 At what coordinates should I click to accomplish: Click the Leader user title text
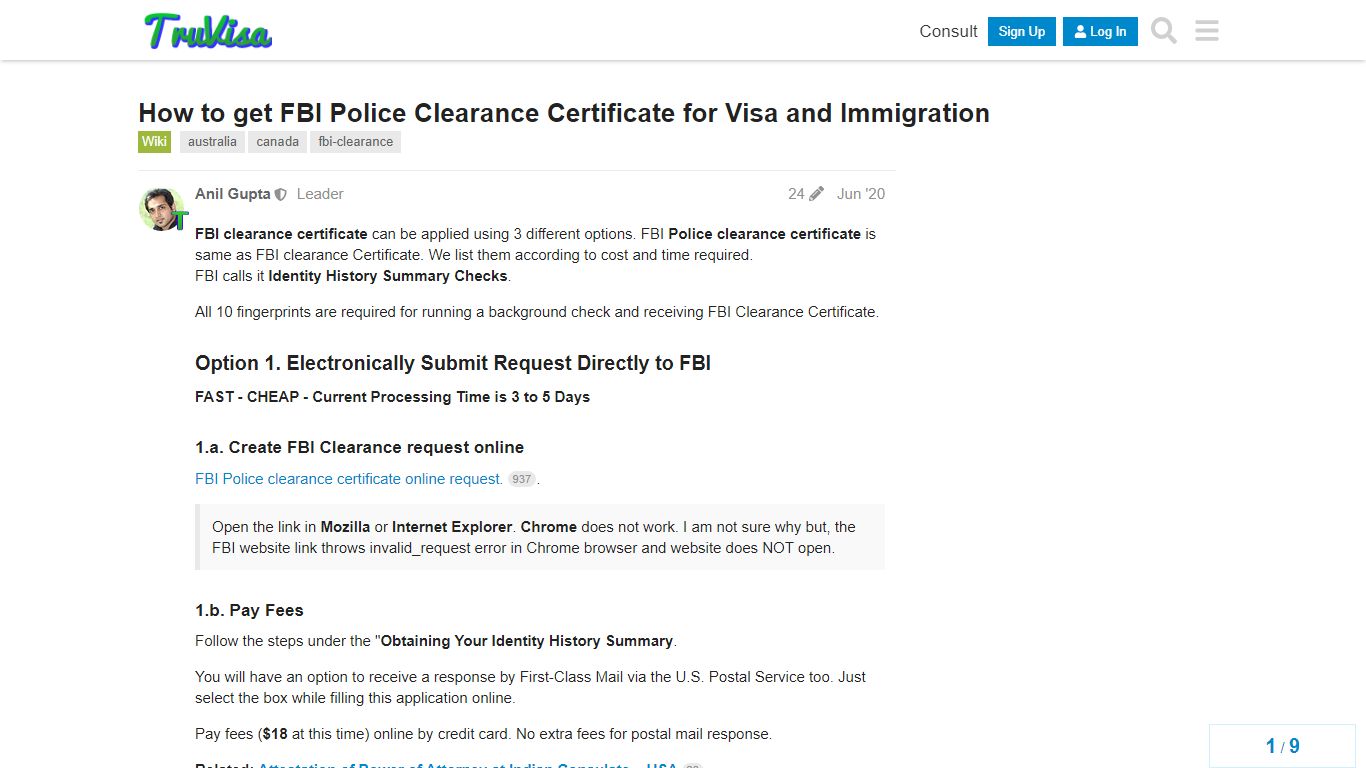click(x=320, y=194)
